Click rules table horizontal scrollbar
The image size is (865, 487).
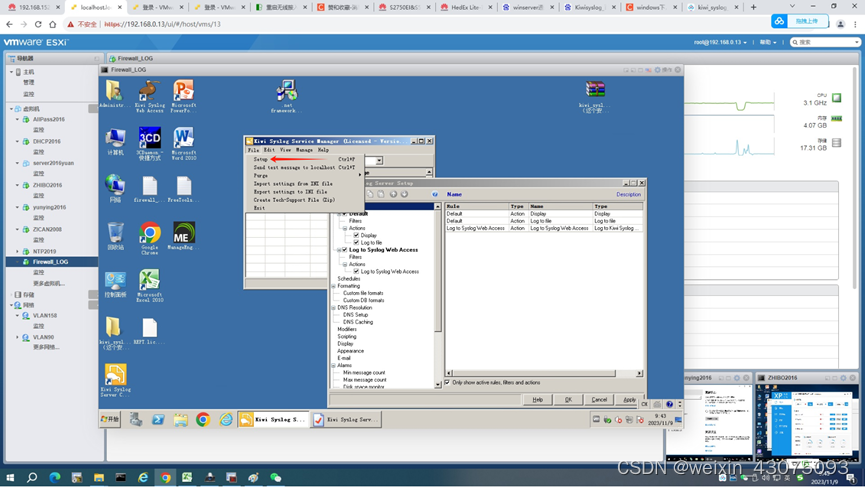point(544,373)
